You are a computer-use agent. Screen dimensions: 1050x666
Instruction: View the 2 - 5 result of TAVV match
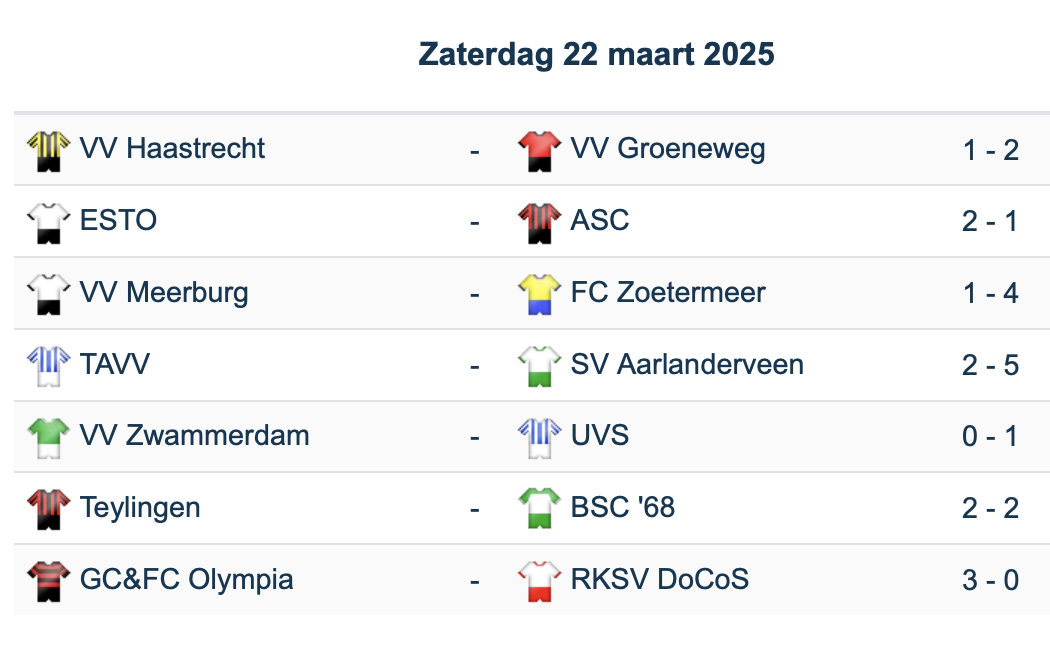[x=990, y=366]
